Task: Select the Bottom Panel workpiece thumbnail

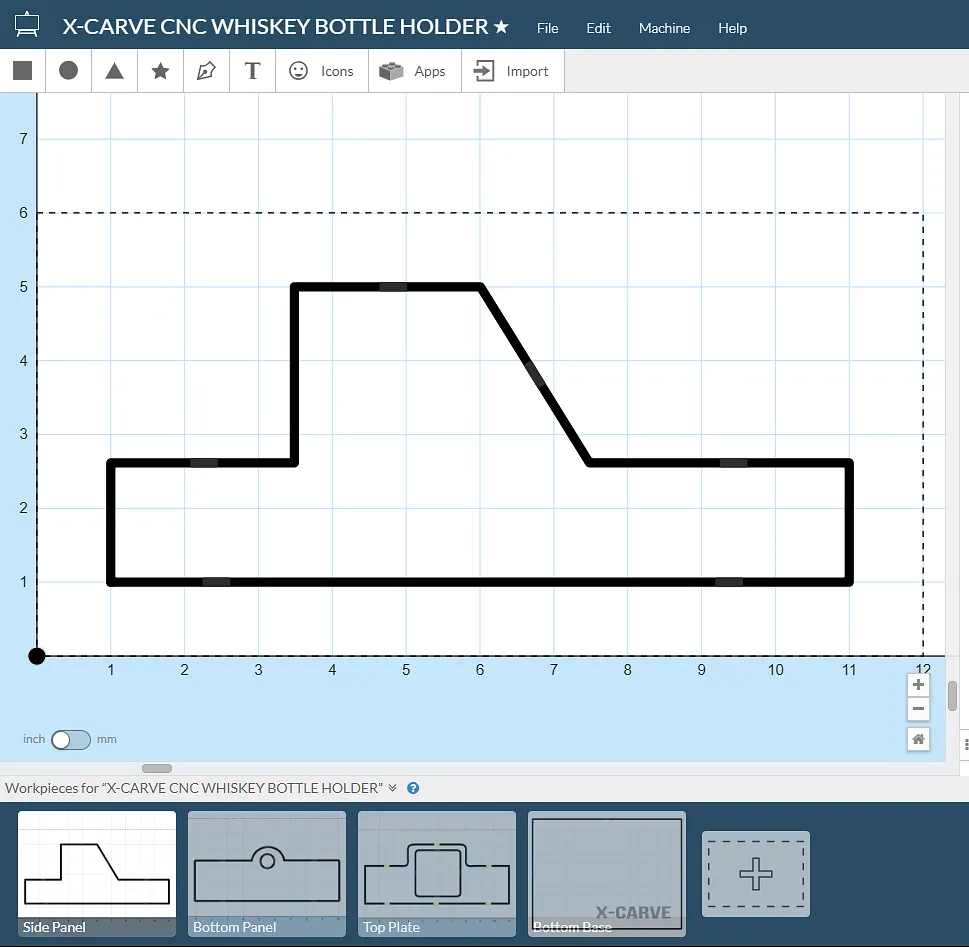Action: point(267,873)
